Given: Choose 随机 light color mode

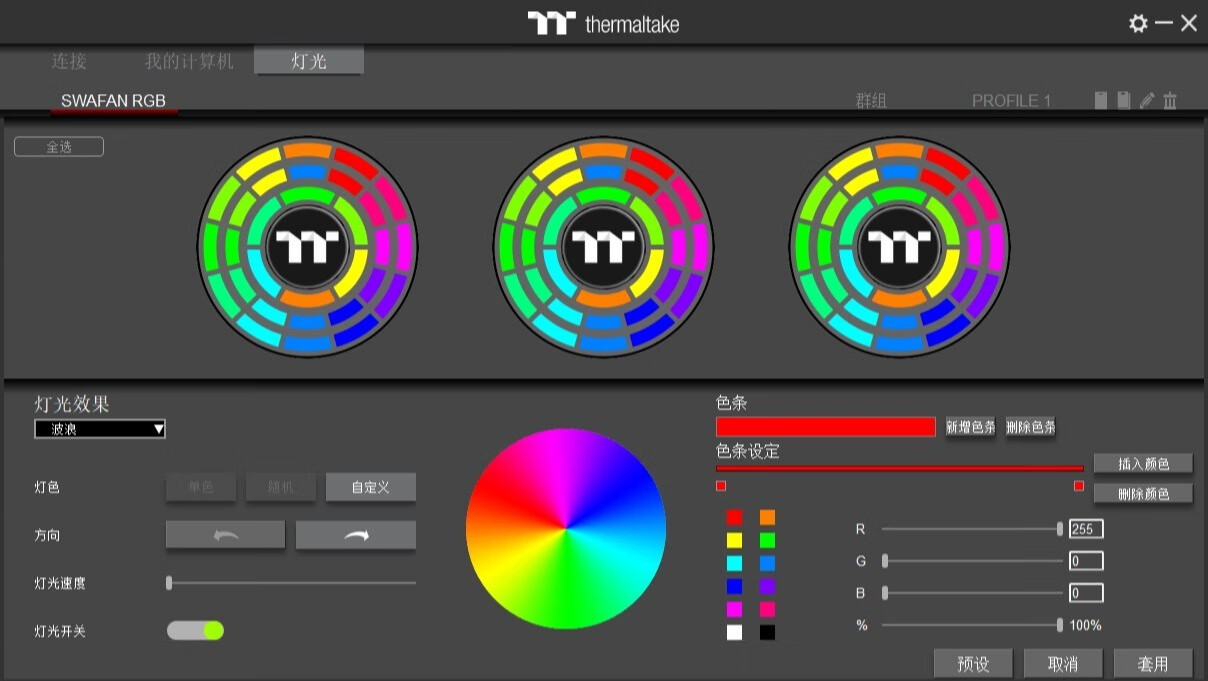Looking at the screenshot, I should (x=281, y=487).
